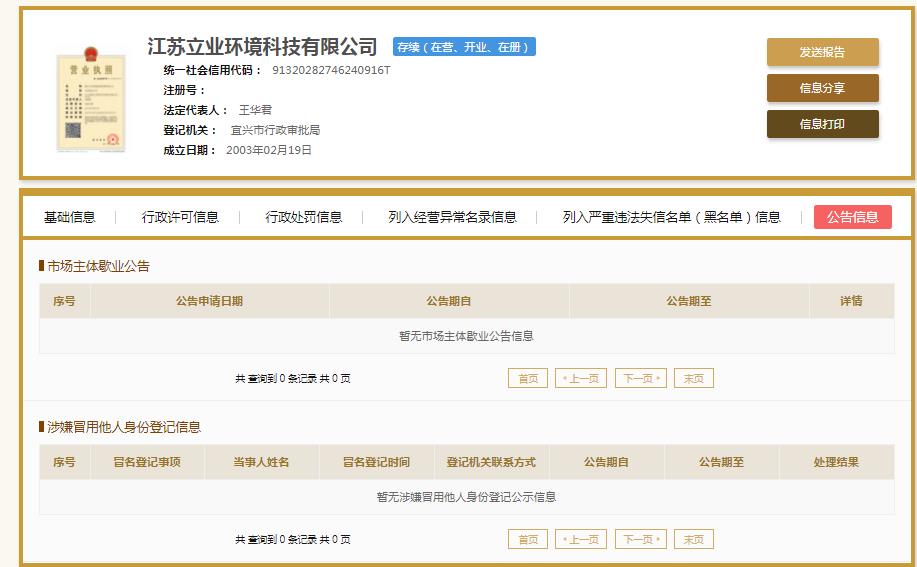Jump to 末页 in 市场主体歇业公告 pagination

tap(694, 378)
